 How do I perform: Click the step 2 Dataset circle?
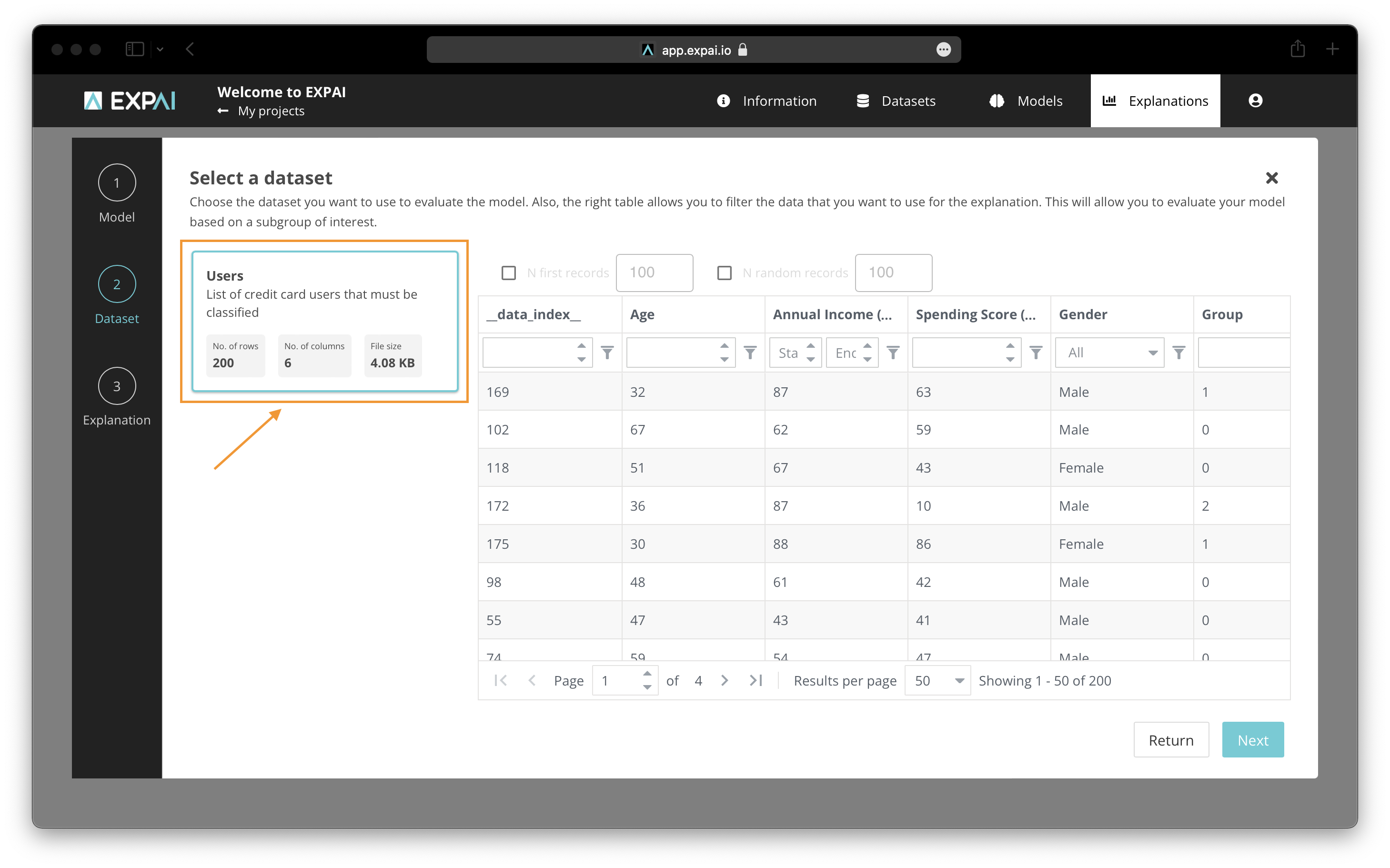[x=117, y=284]
